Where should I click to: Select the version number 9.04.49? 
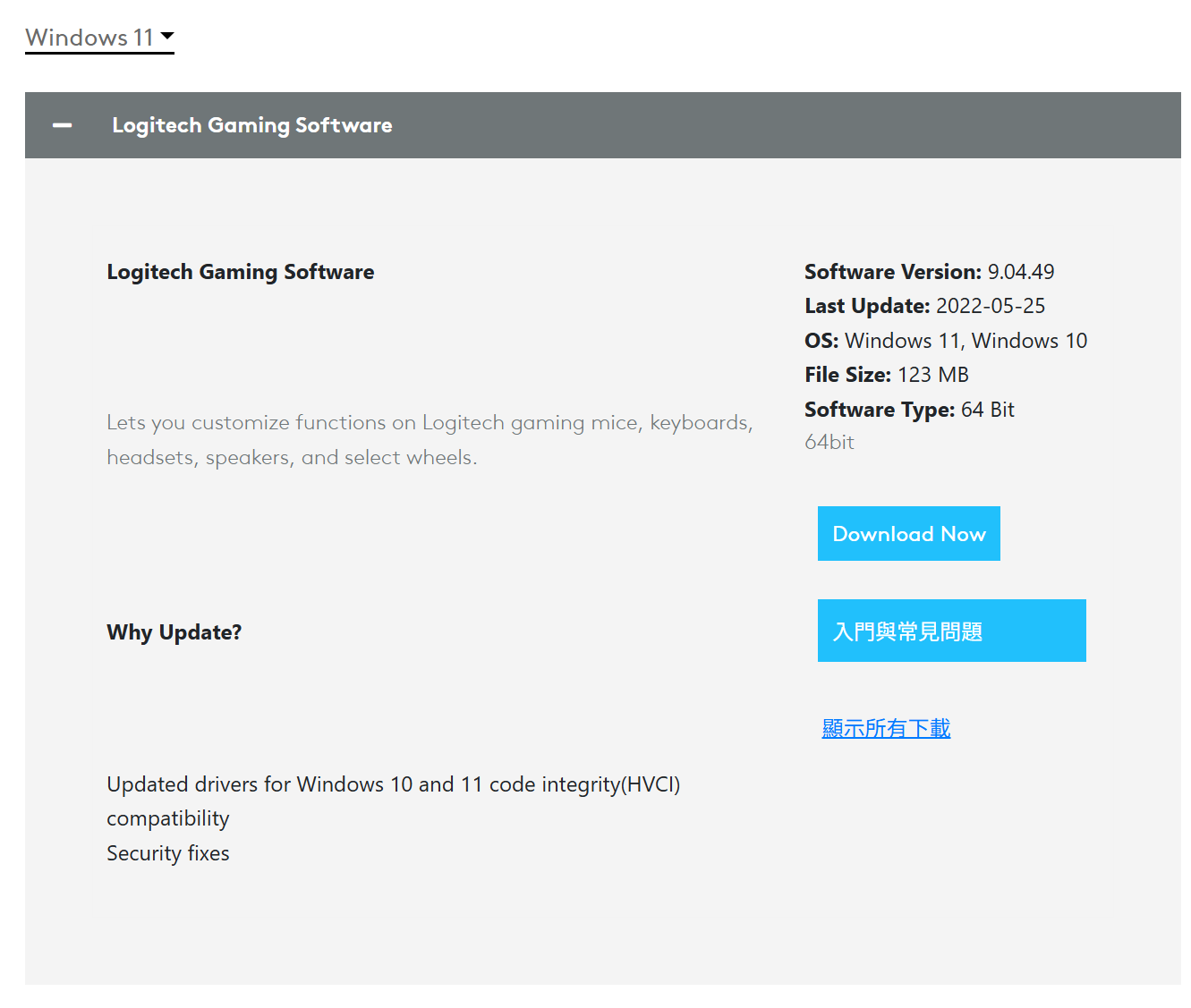coord(1021,272)
